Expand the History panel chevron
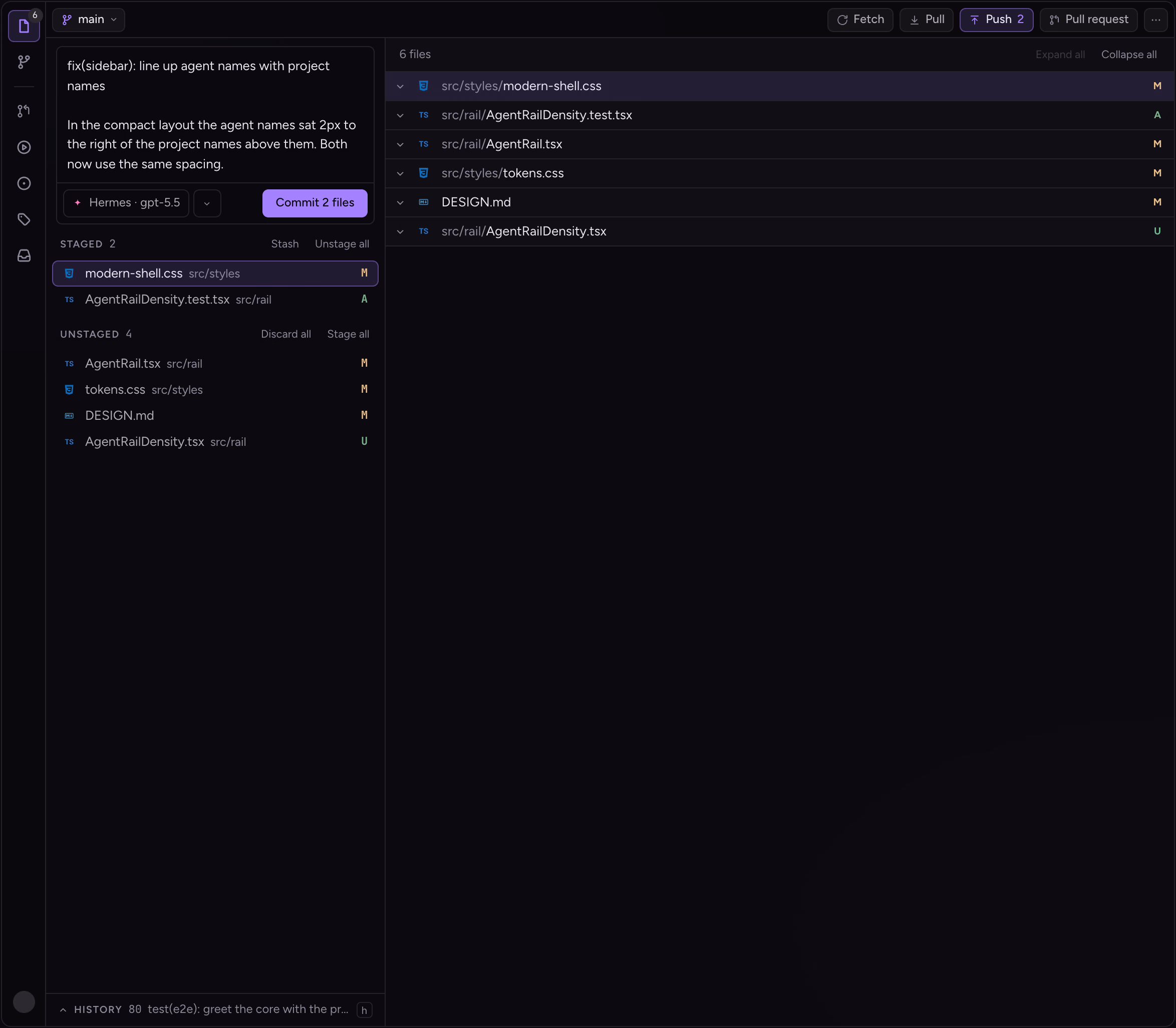Screen dimensions: 1176x1028 pyautogui.click(x=63, y=1010)
